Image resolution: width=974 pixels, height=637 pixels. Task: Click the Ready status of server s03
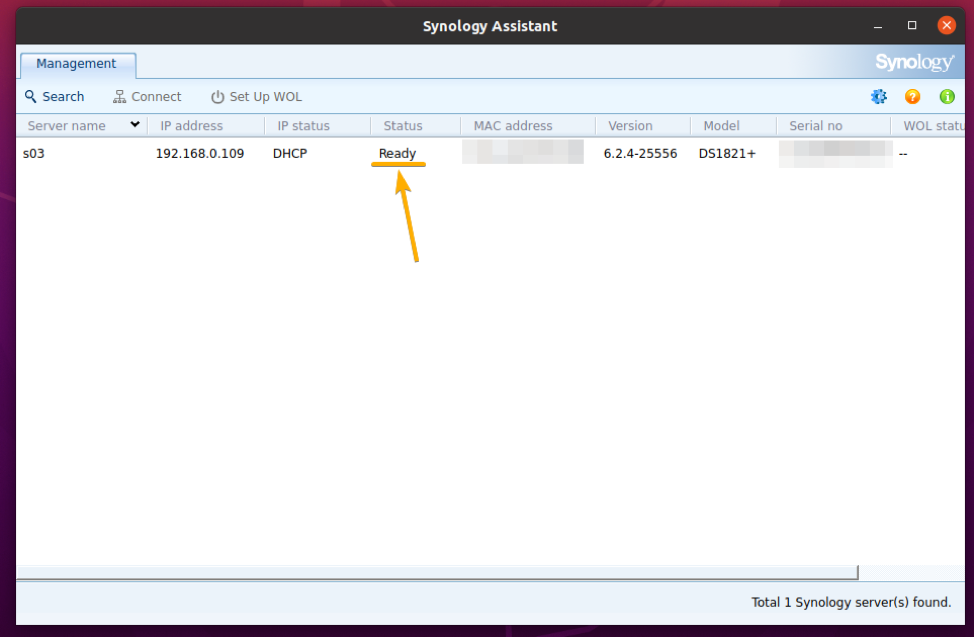[x=397, y=153]
